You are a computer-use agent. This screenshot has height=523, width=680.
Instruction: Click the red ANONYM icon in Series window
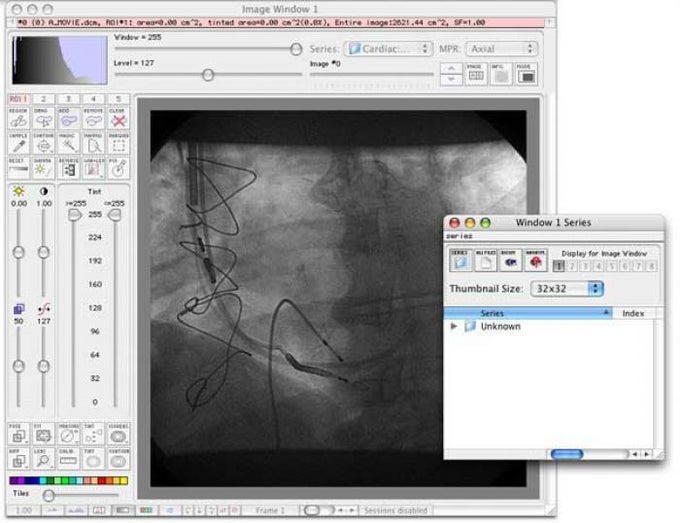coord(536,260)
